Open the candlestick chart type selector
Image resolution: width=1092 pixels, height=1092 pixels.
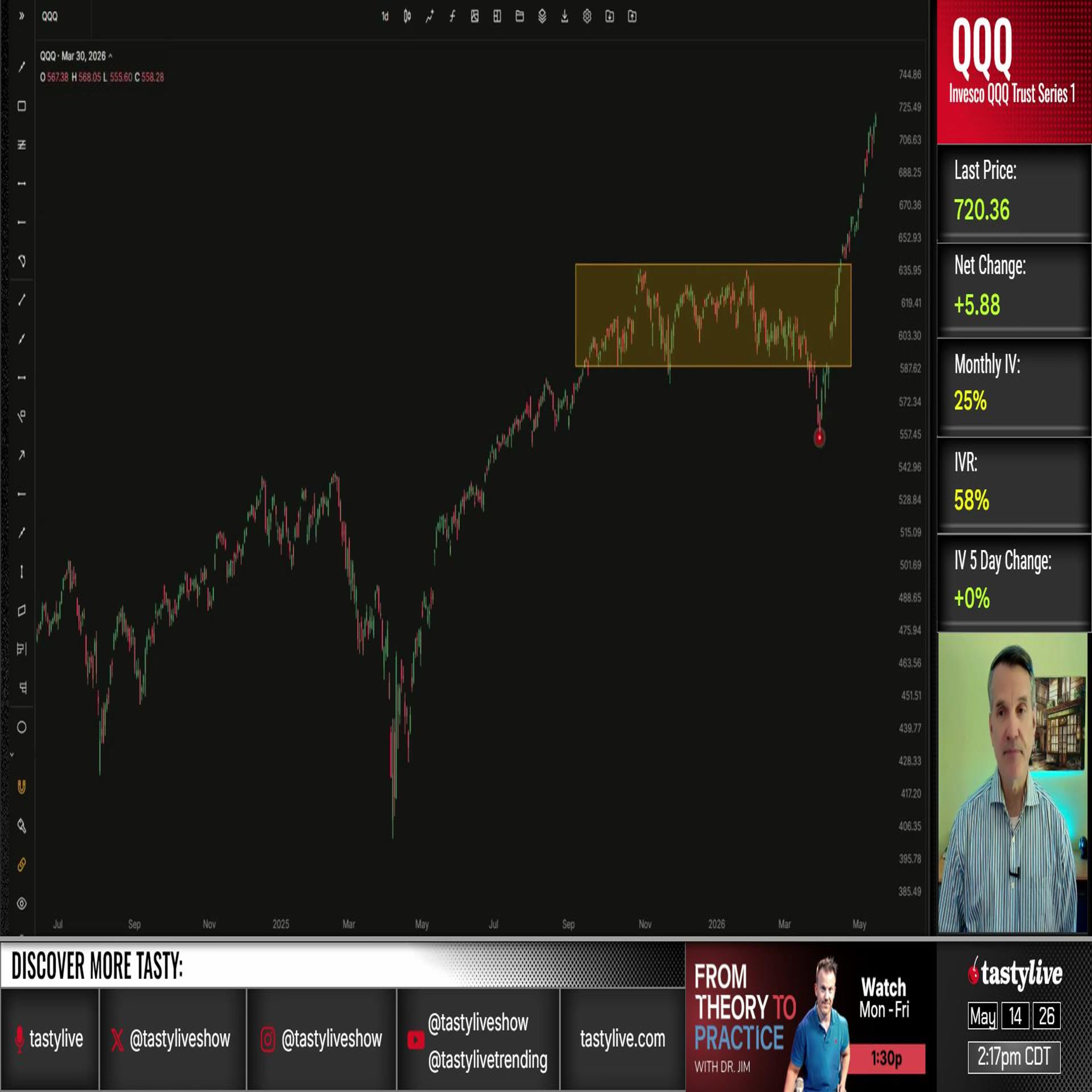(x=408, y=16)
